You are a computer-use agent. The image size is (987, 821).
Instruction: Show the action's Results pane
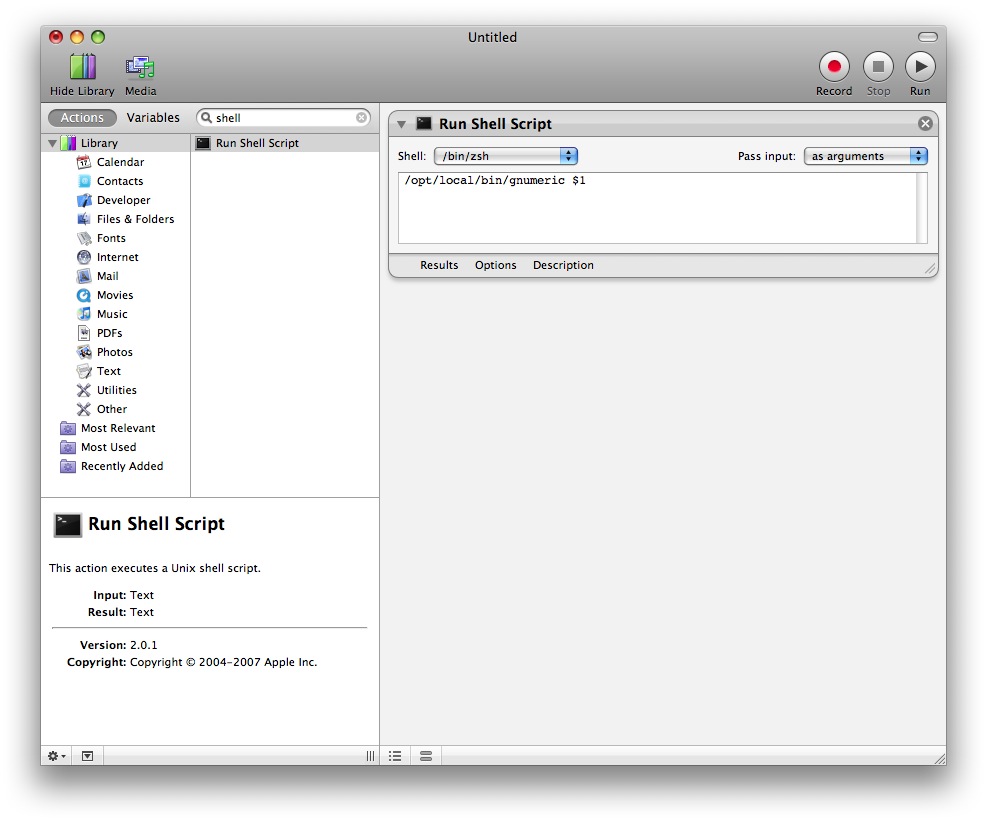439,265
